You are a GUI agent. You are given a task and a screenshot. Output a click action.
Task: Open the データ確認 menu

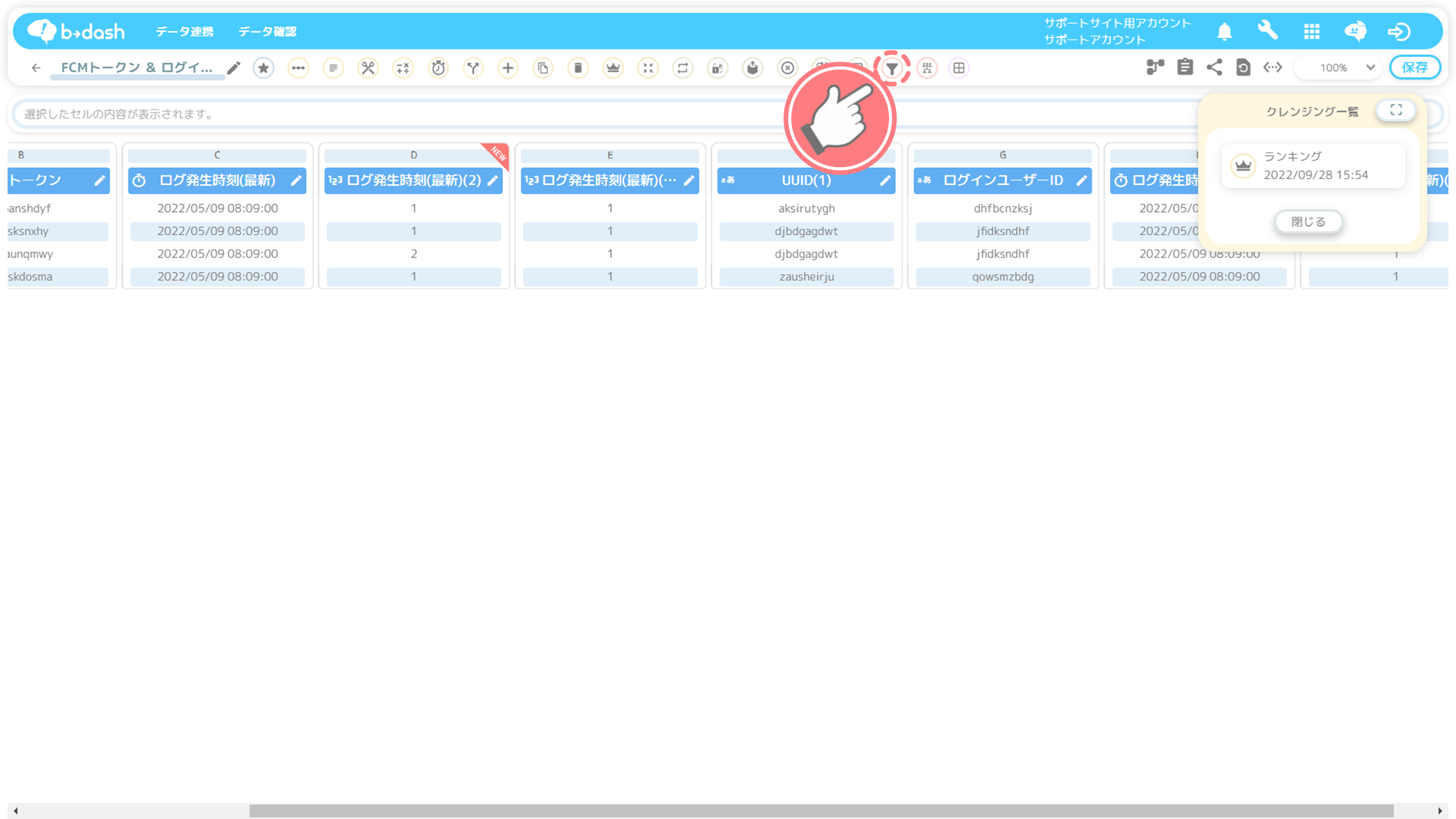pyautogui.click(x=267, y=32)
